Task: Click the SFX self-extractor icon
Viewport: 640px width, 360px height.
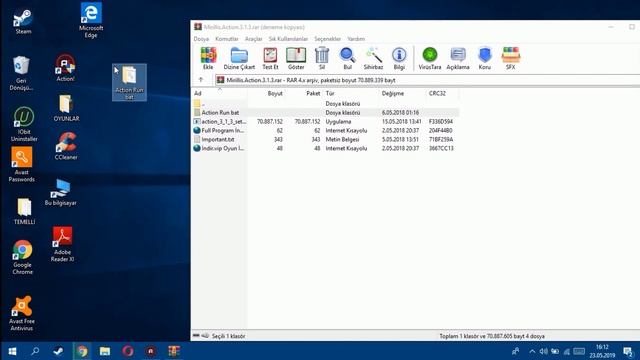Action: (x=511, y=58)
